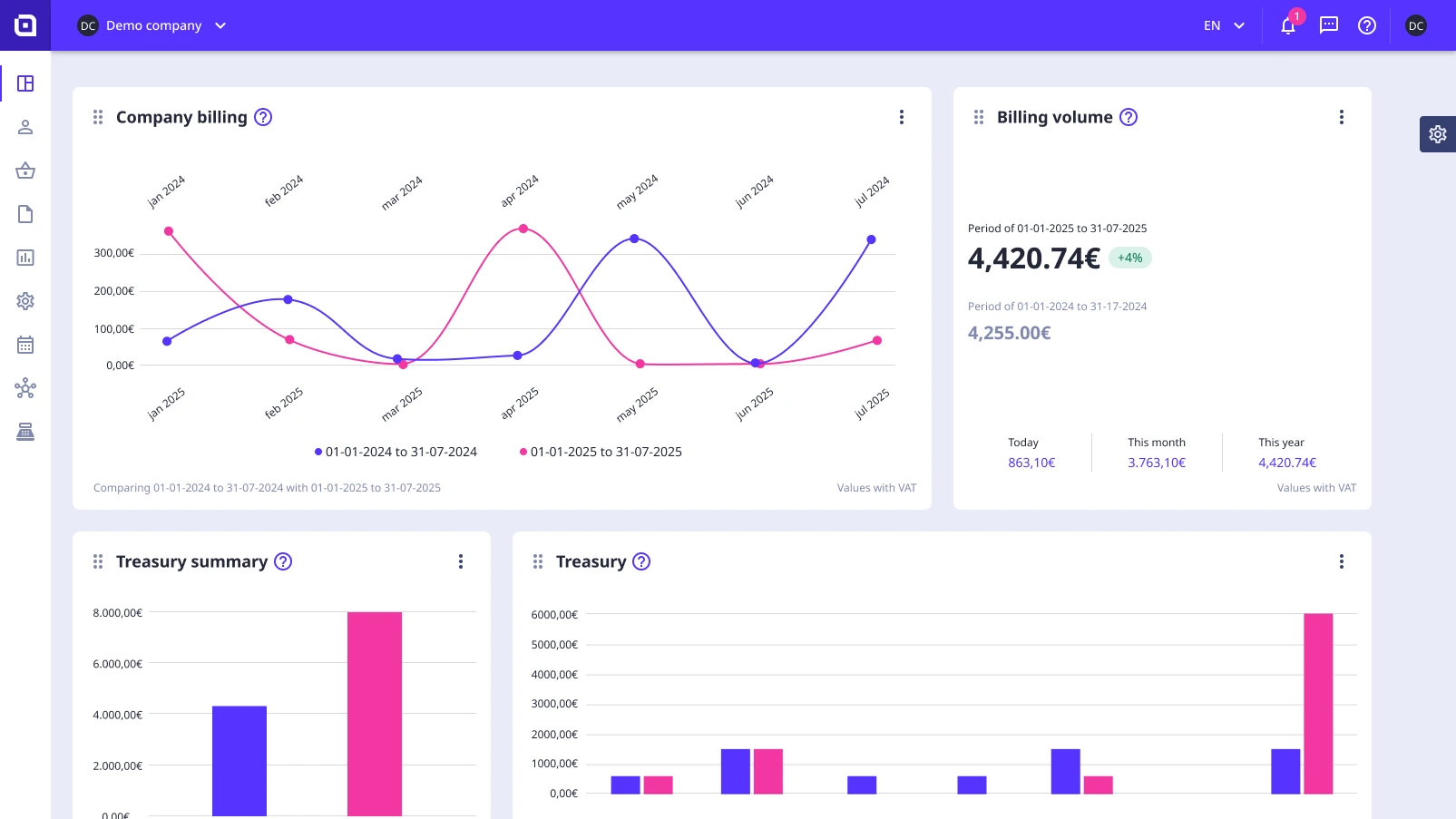Open the Sales basket icon
The height and width of the screenshot is (819, 1456).
point(25,171)
